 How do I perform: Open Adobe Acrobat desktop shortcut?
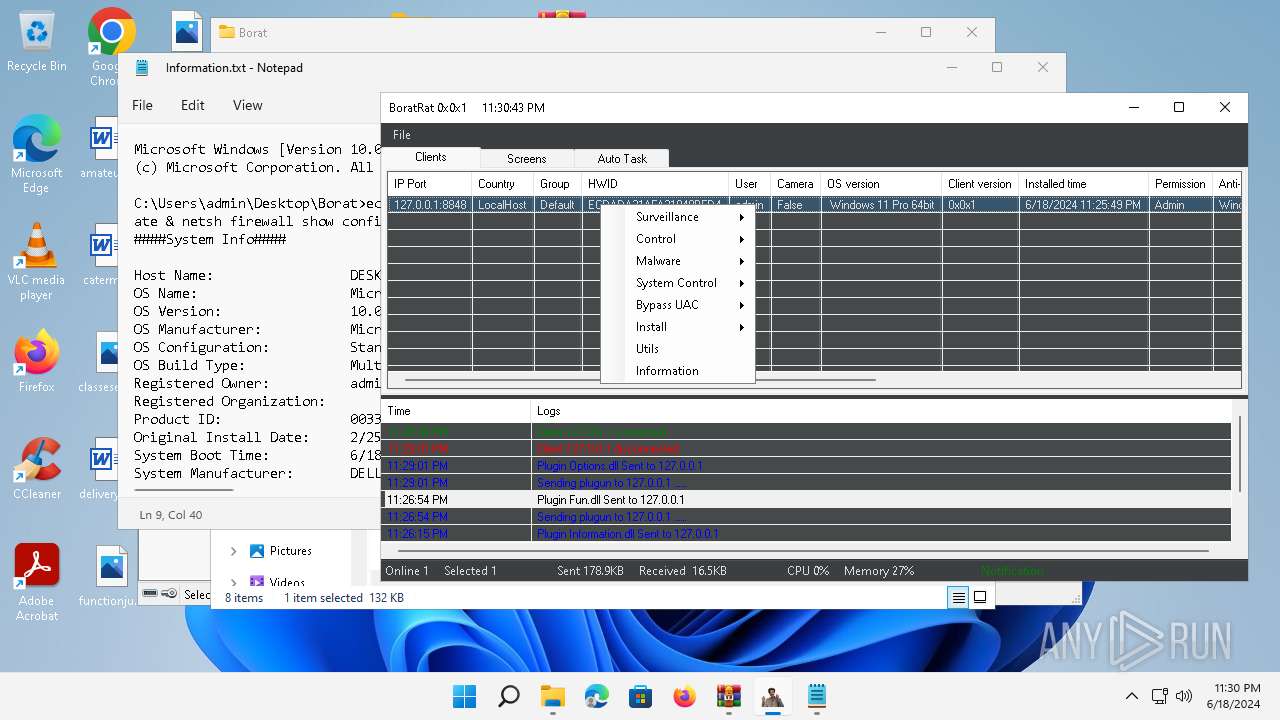[x=37, y=583]
